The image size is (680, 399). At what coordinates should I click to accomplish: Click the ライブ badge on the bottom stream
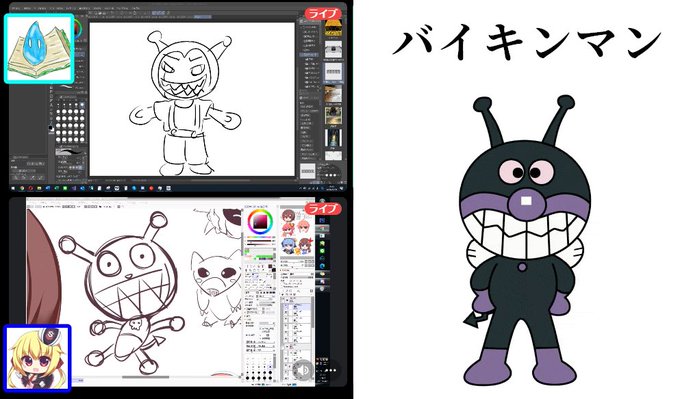coord(322,209)
